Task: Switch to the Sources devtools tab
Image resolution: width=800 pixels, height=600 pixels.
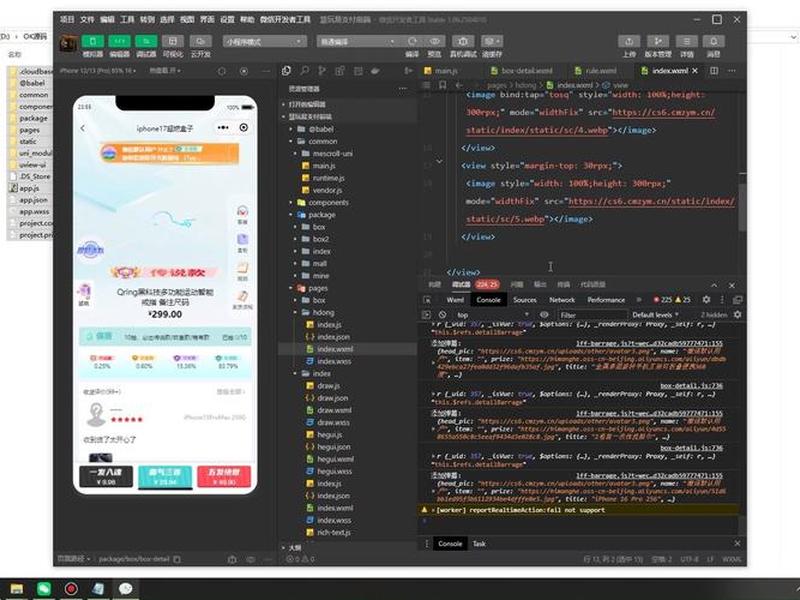Action: (x=524, y=300)
